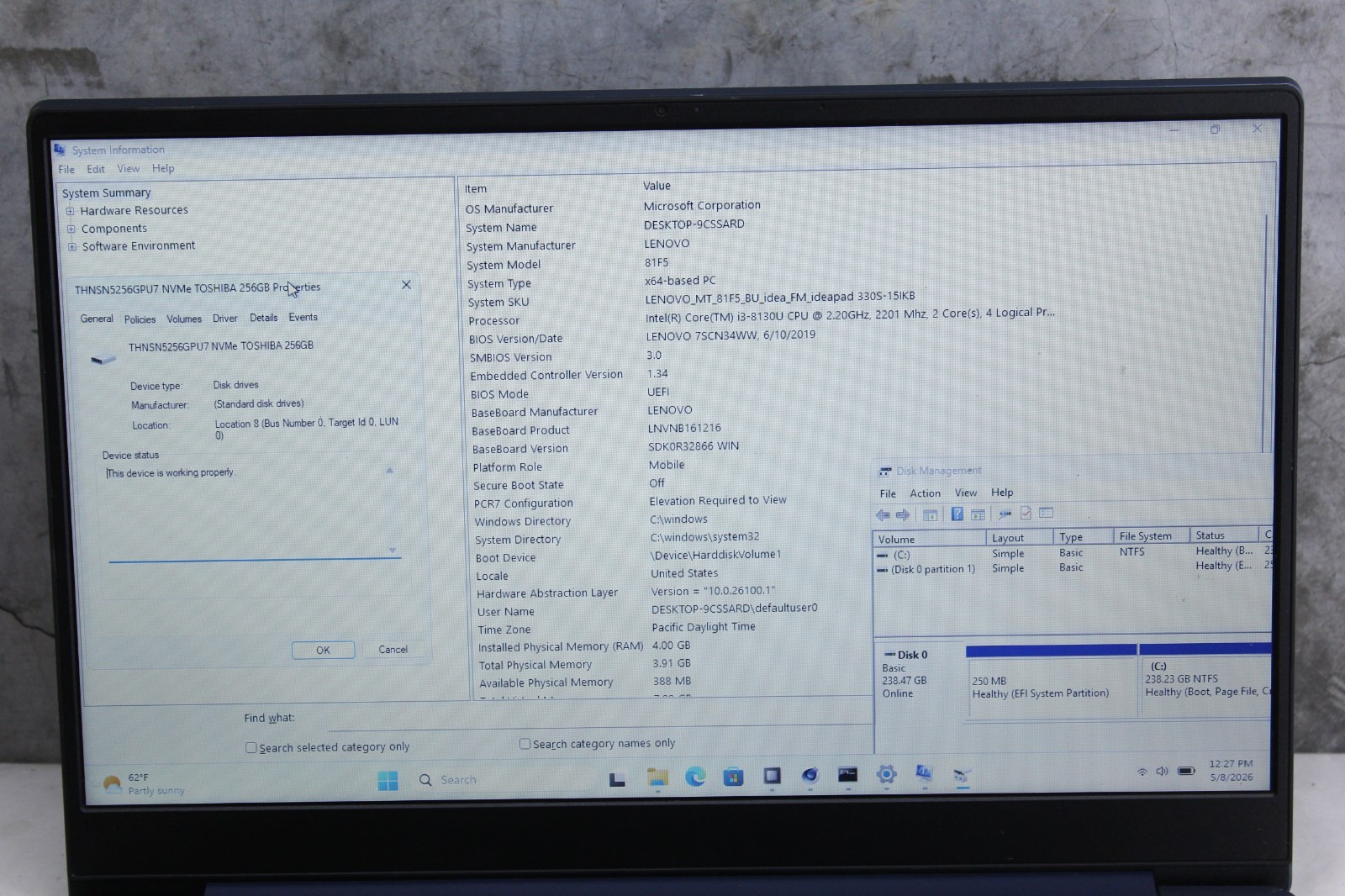Switch to Disk Management taskbar icon
Viewport: 1345px width, 896px height.
coord(963,774)
